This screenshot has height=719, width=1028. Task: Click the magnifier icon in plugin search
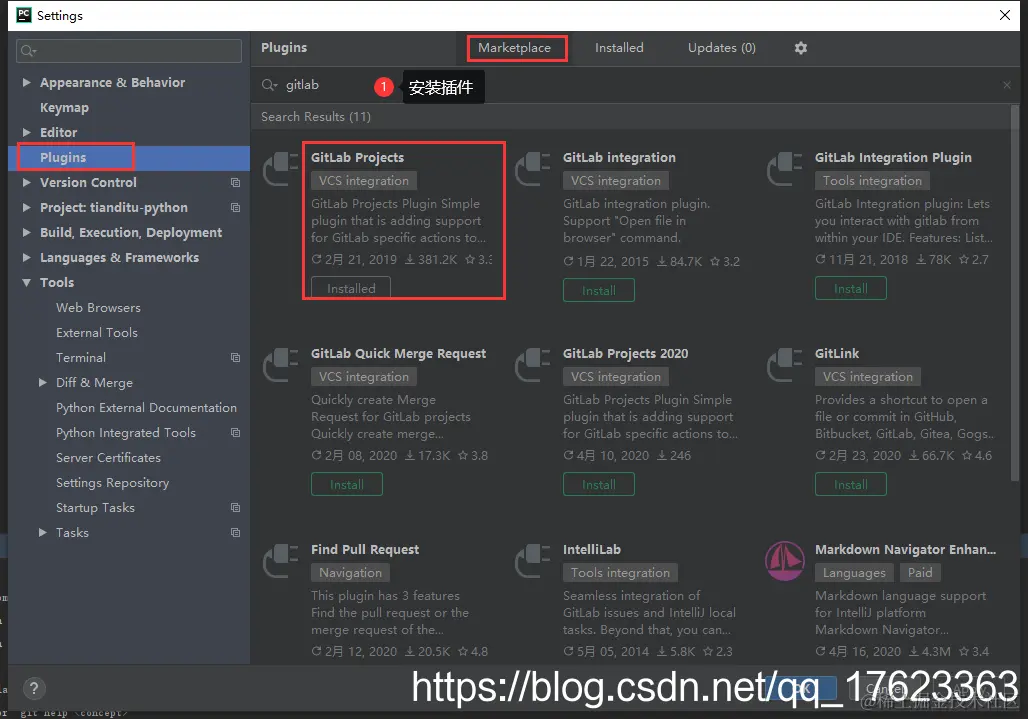click(x=269, y=85)
